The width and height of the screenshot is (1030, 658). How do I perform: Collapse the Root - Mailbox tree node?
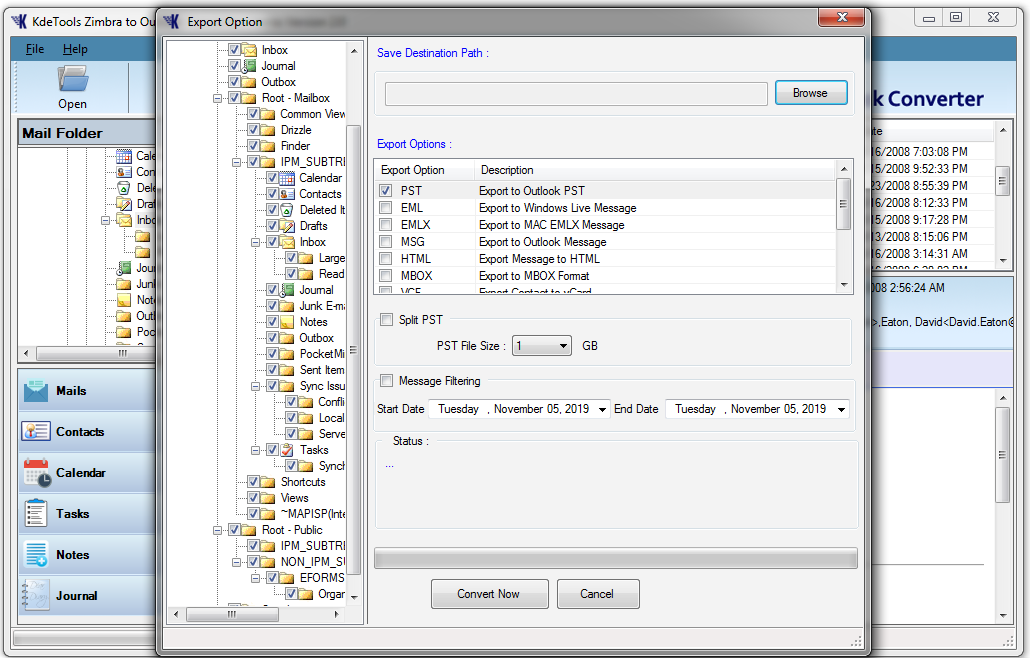(217, 98)
